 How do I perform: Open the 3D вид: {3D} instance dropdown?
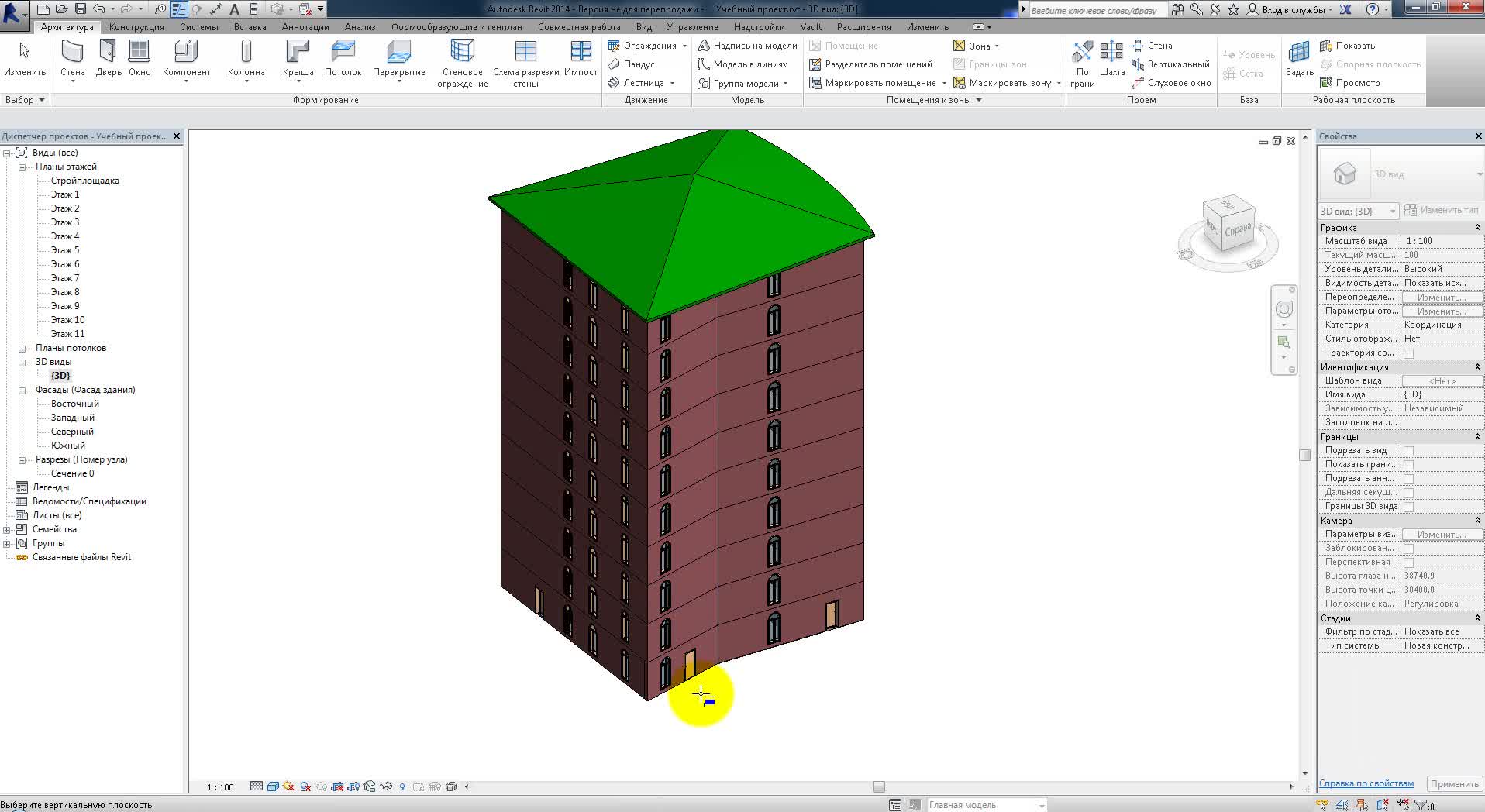(x=1358, y=211)
